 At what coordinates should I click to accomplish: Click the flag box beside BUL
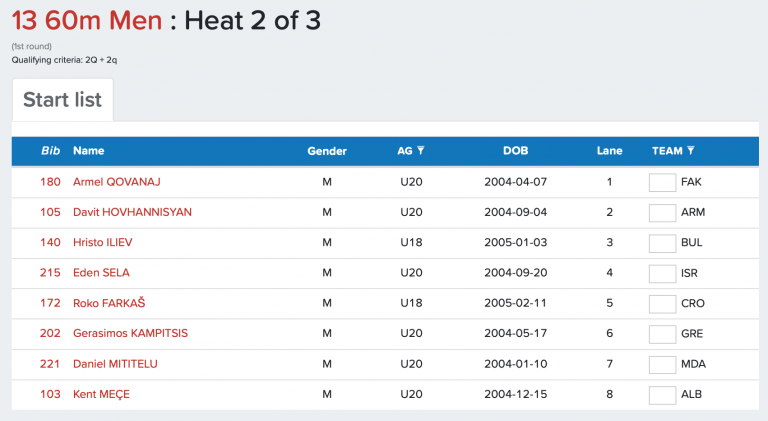pos(662,243)
